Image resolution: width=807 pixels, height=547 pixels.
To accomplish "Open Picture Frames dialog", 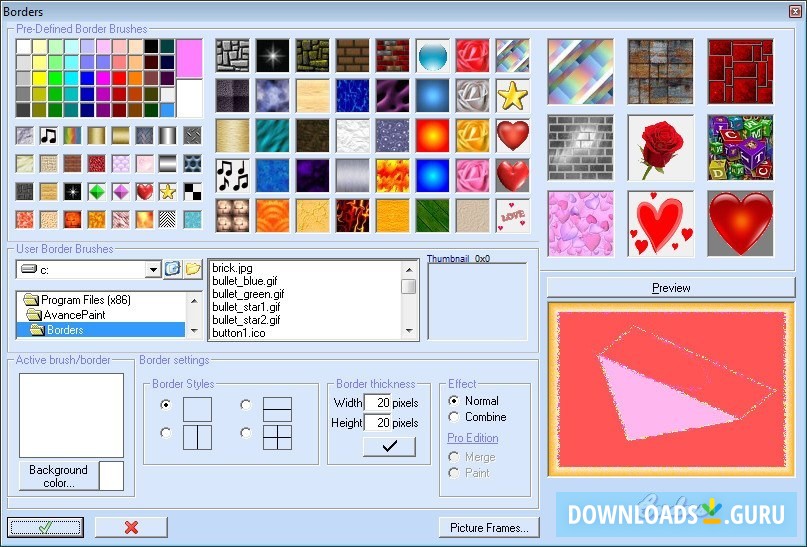I will click(489, 527).
